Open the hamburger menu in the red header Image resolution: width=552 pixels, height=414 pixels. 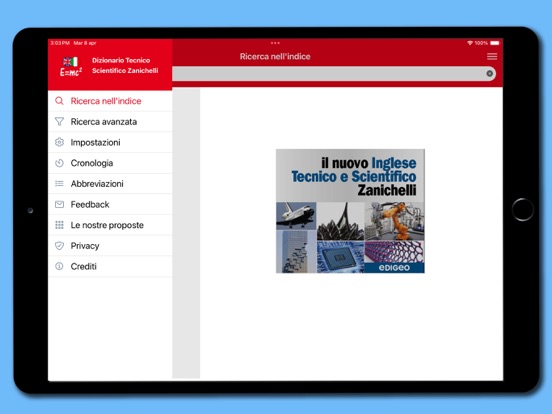492,57
